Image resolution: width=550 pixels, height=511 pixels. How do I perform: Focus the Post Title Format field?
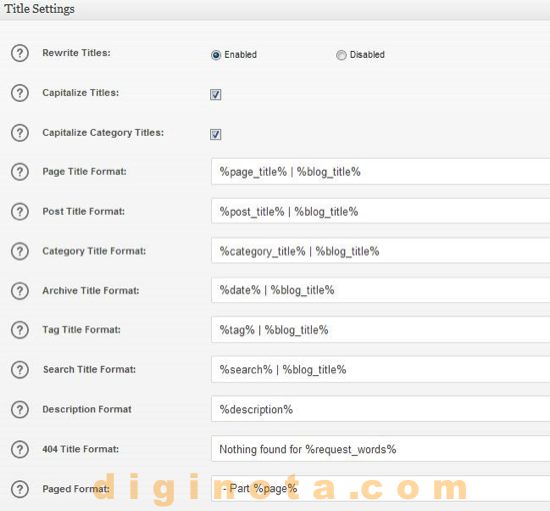coord(381,211)
